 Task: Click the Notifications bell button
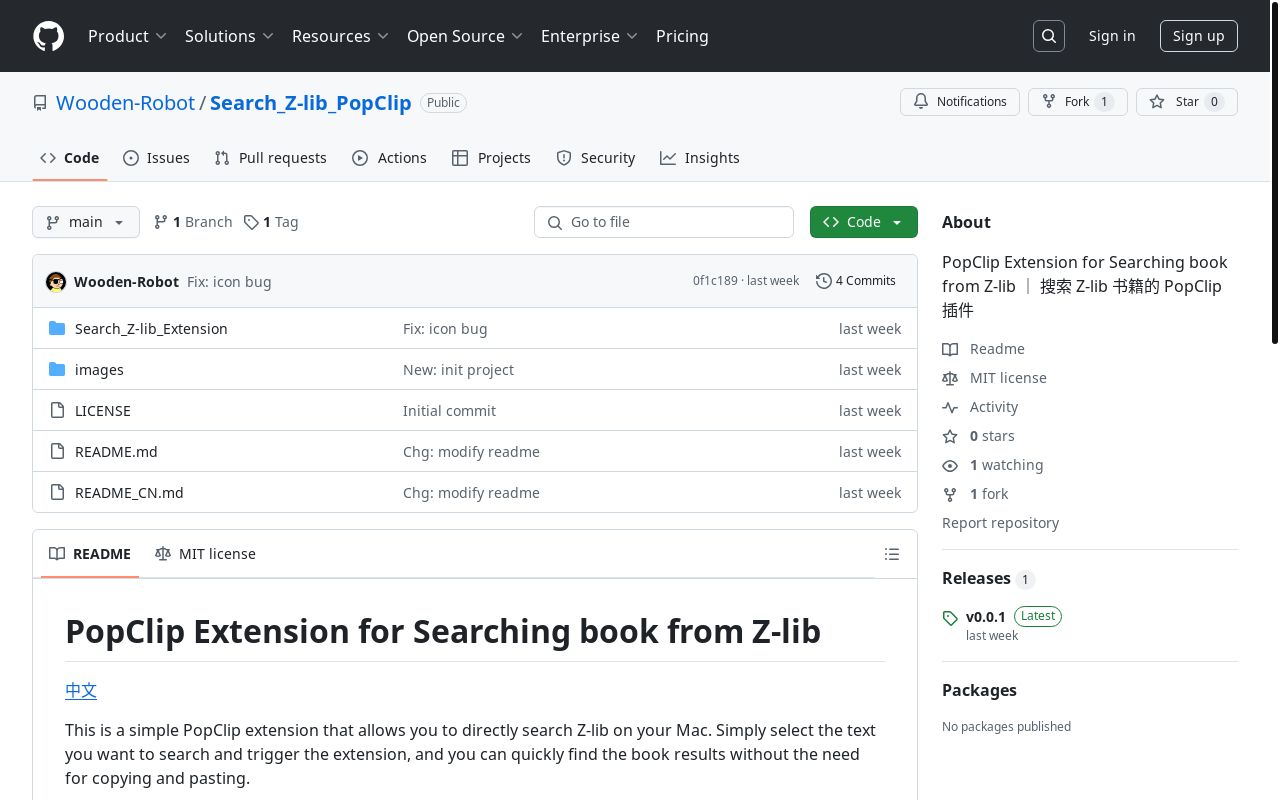point(959,102)
